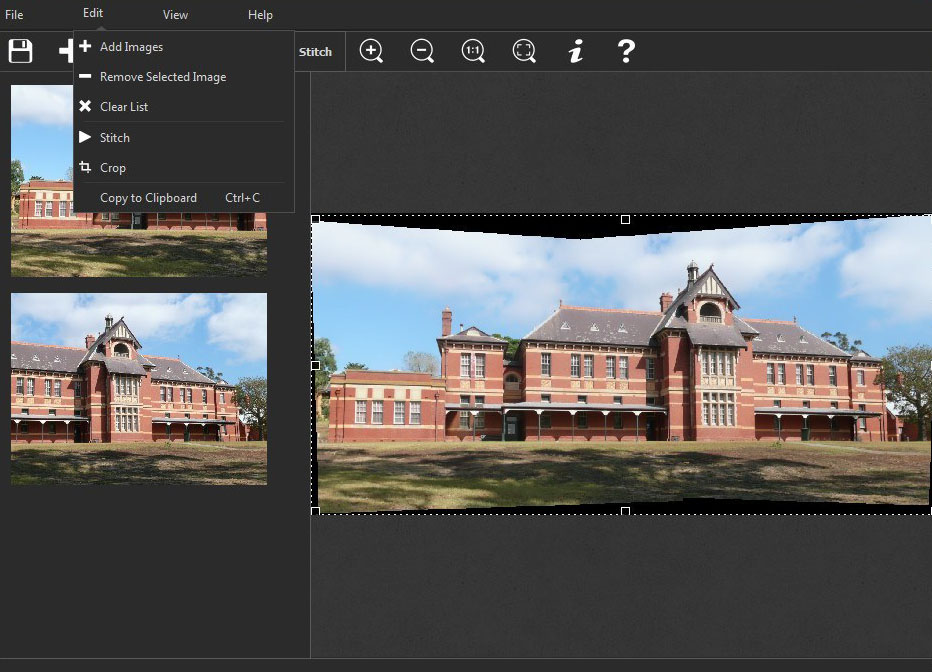Open help using the question mark icon
Image resolution: width=932 pixels, height=672 pixels.
click(626, 51)
